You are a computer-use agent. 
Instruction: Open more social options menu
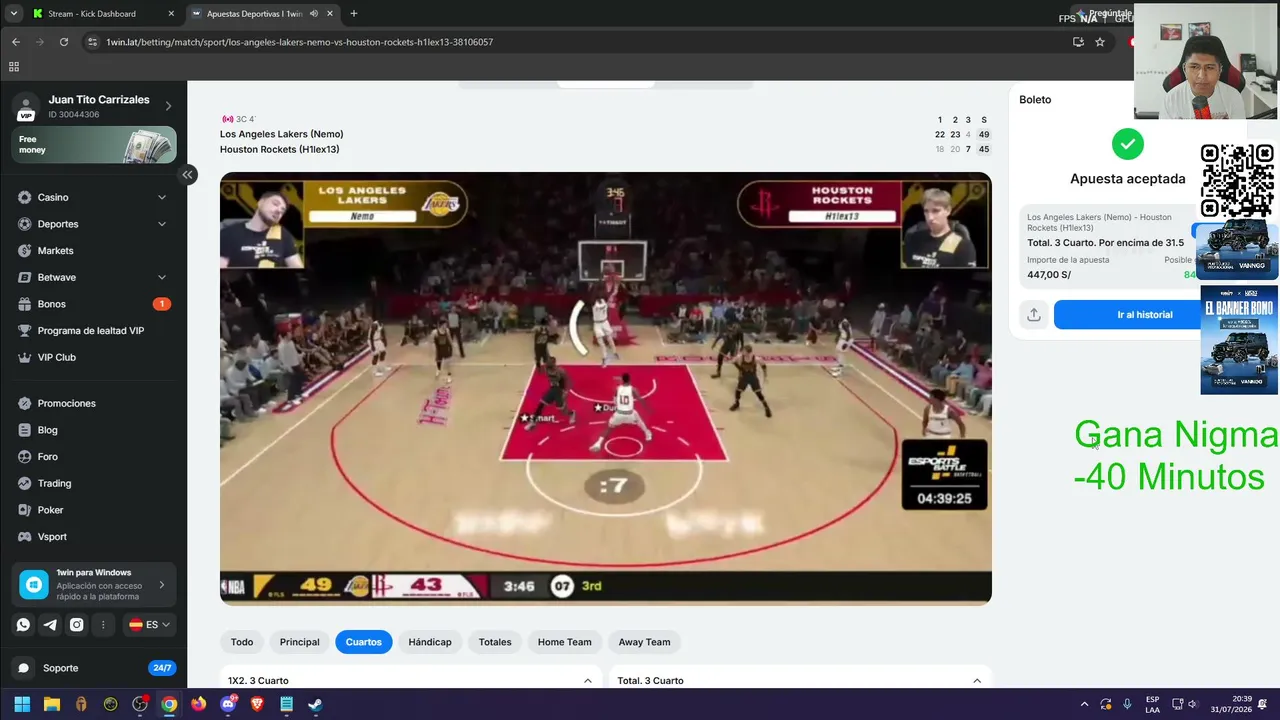tap(103, 625)
